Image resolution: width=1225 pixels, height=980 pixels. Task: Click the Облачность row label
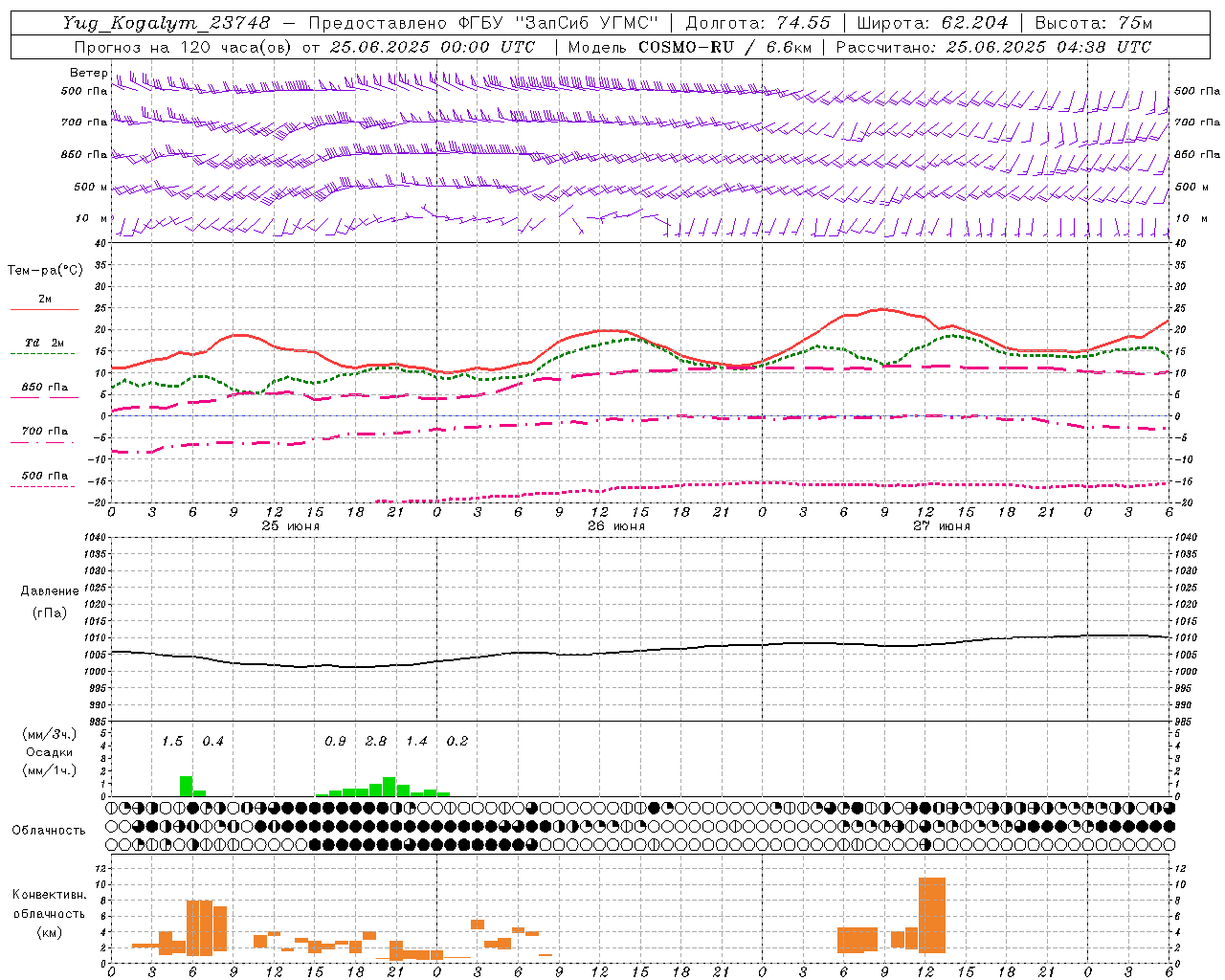click(49, 830)
